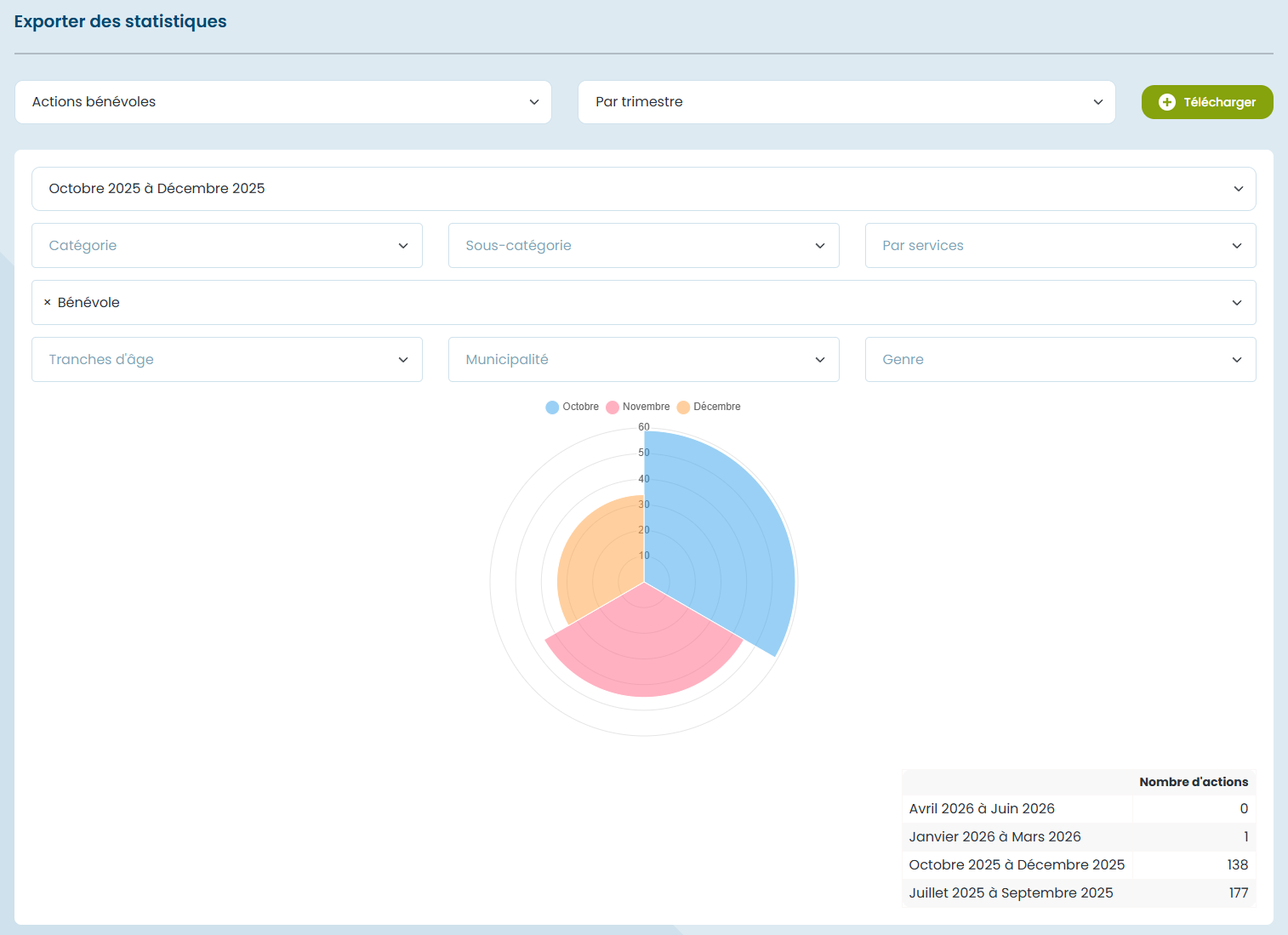
Task: Click the plus icon in Télécharger button
Action: coord(1166,102)
